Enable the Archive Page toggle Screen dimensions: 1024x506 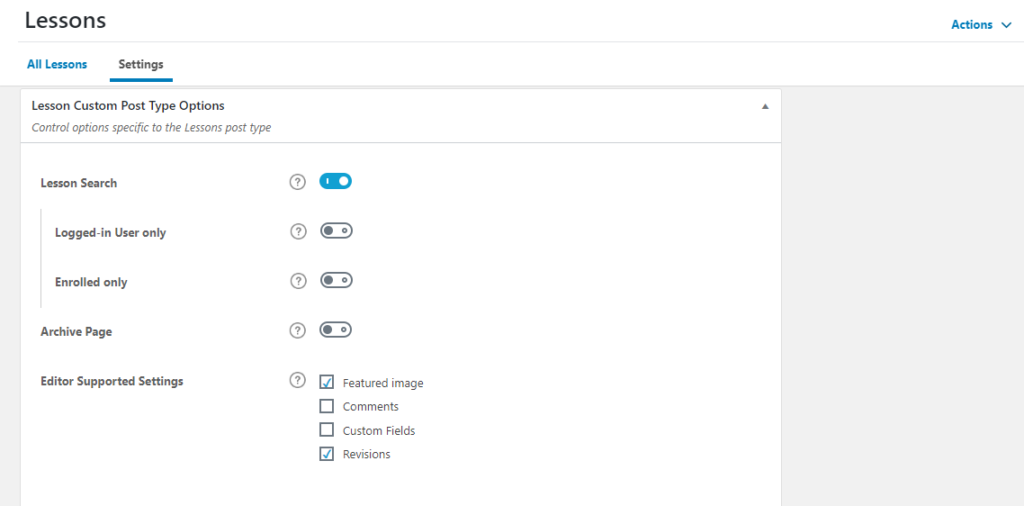click(336, 329)
